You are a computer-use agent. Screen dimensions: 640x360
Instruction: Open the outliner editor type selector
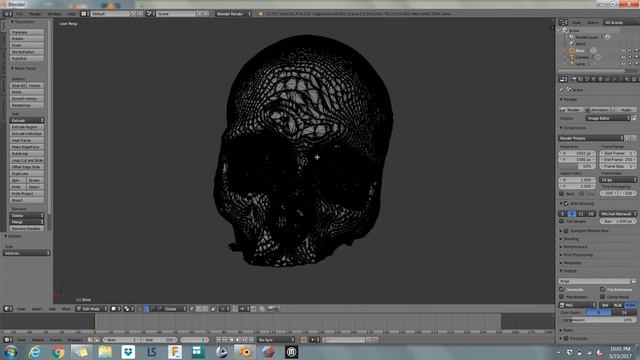click(x=563, y=22)
